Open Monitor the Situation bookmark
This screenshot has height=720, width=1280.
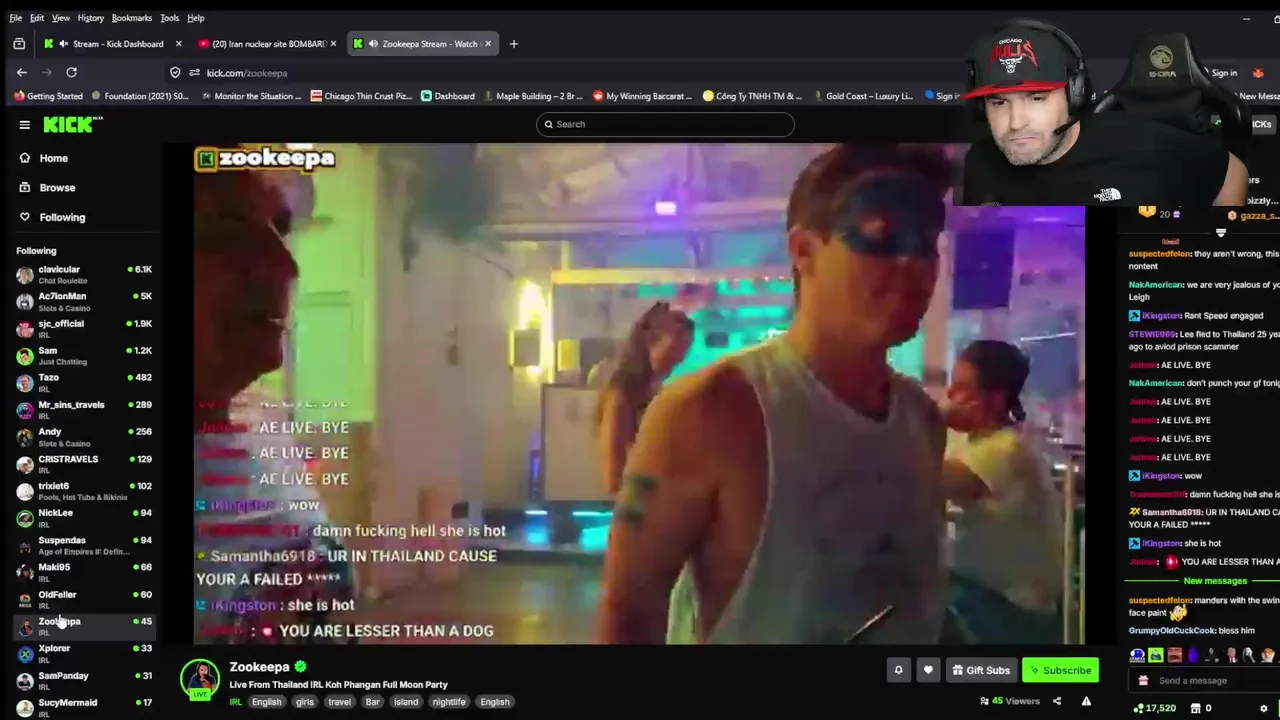click(x=250, y=96)
